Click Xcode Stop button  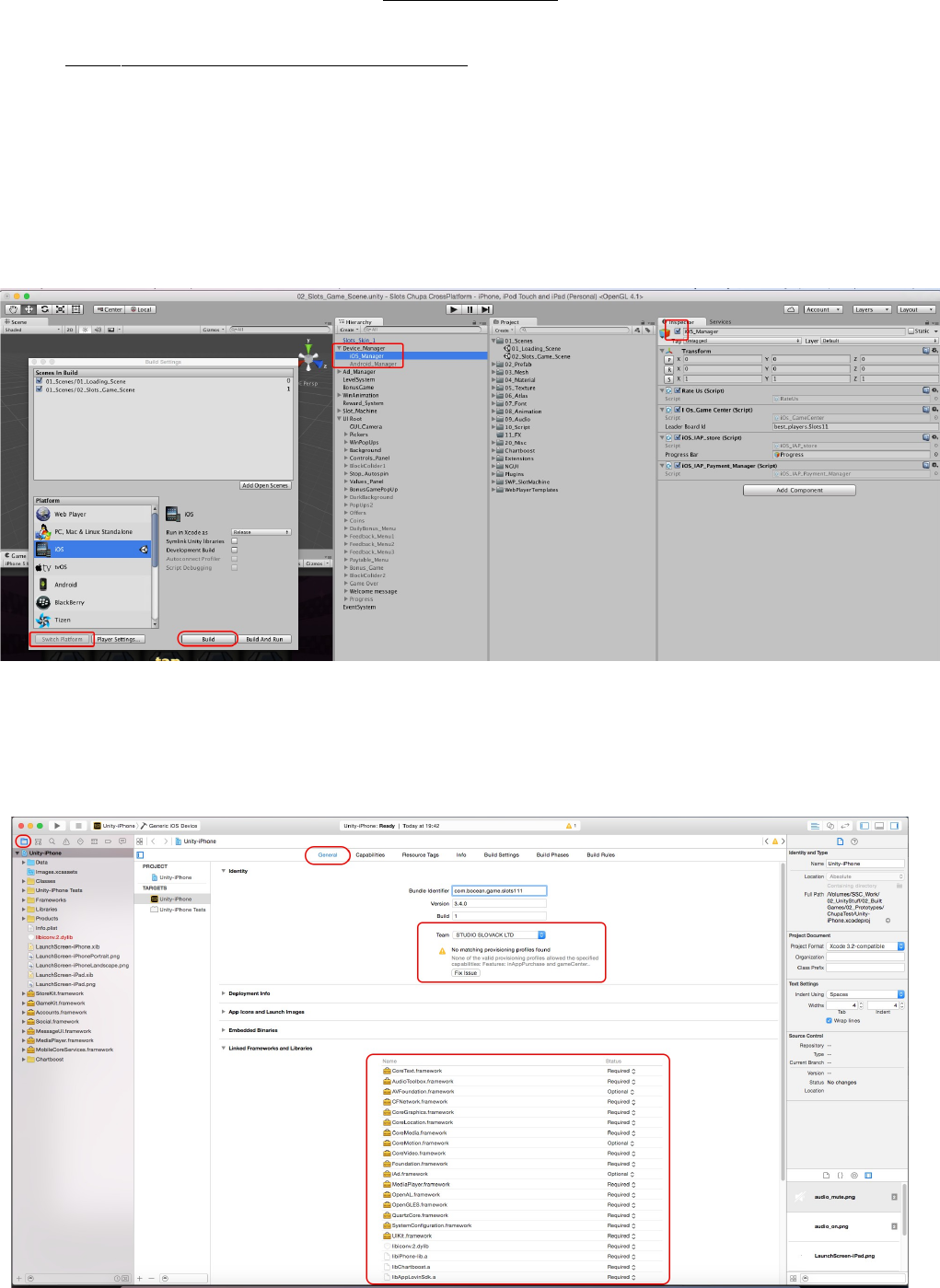[x=78, y=826]
